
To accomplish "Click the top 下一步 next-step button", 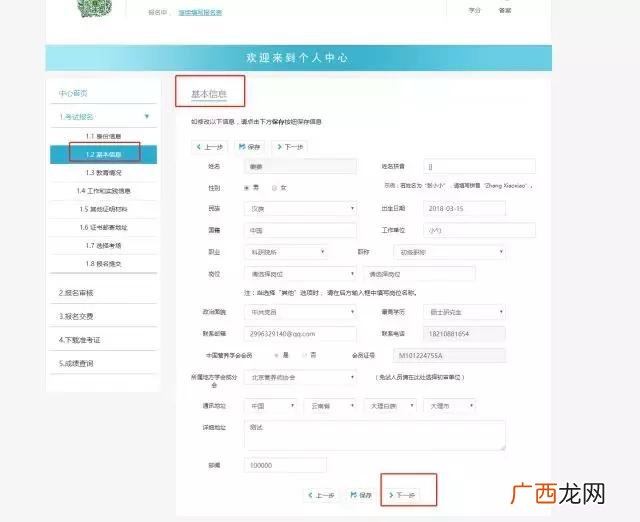I will tap(290, 147).
